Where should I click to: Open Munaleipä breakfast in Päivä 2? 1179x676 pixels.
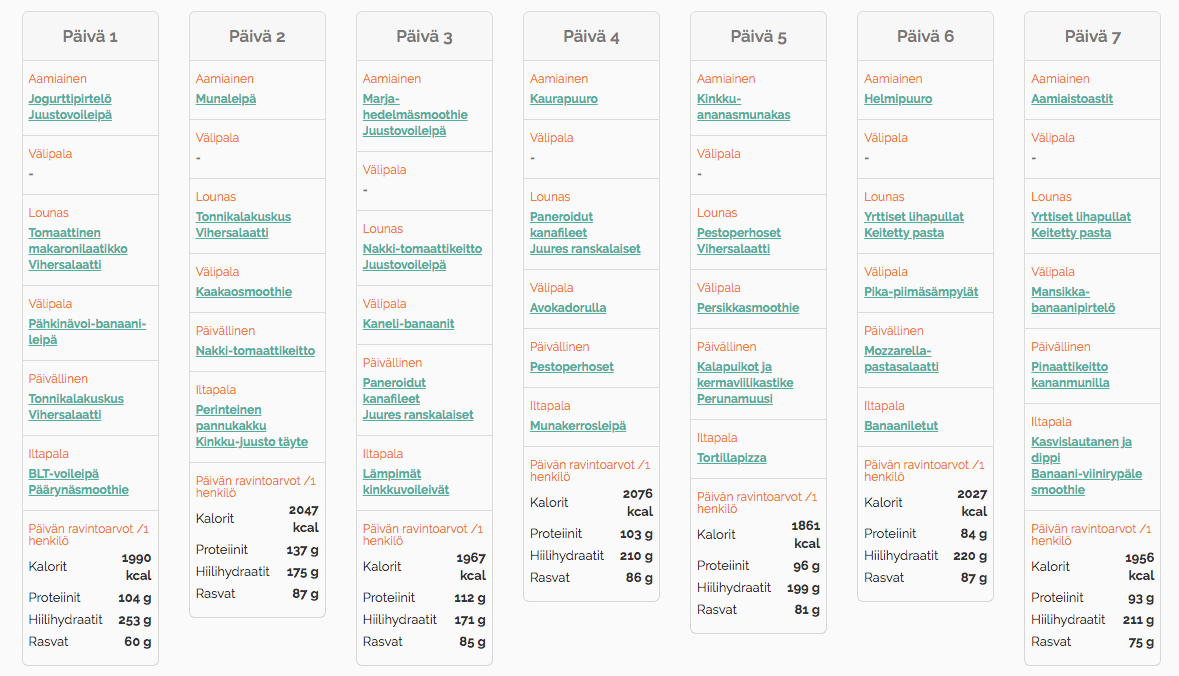pyautogui.click(x=226, y=99)
